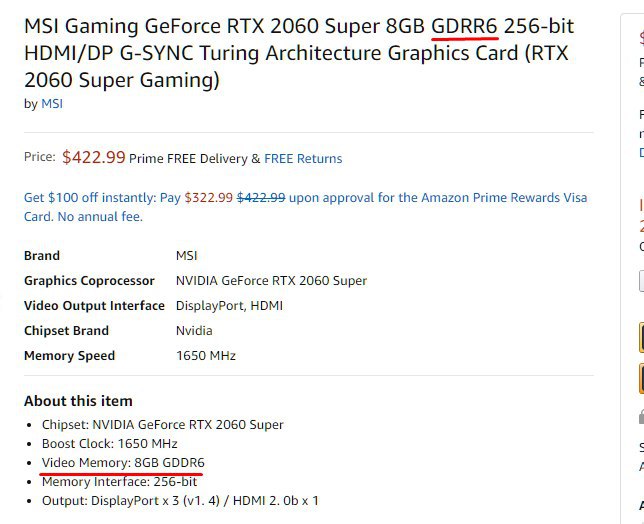Click the Chipset Brand Nvidia value
Screen dimensions: 644x524
(x=194, y=331)
